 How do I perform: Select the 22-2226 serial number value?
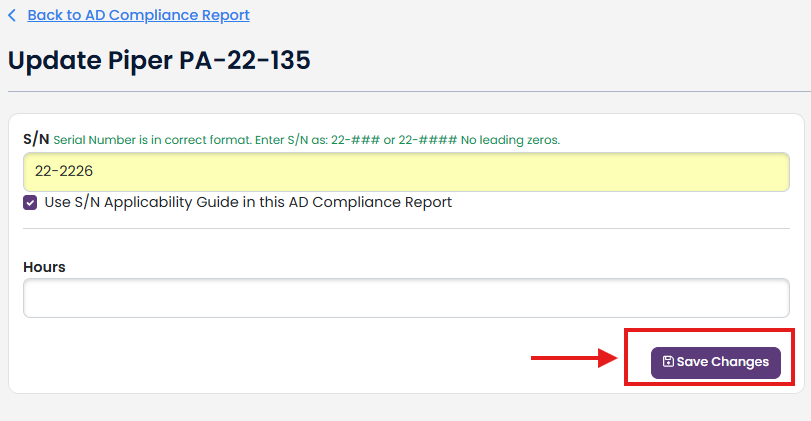coord(64,171)
